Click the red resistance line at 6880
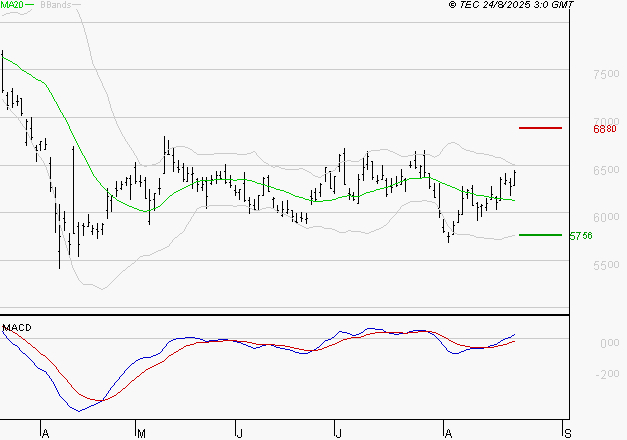The width and height of the screenshot is (627, 440). pos(540,128)
